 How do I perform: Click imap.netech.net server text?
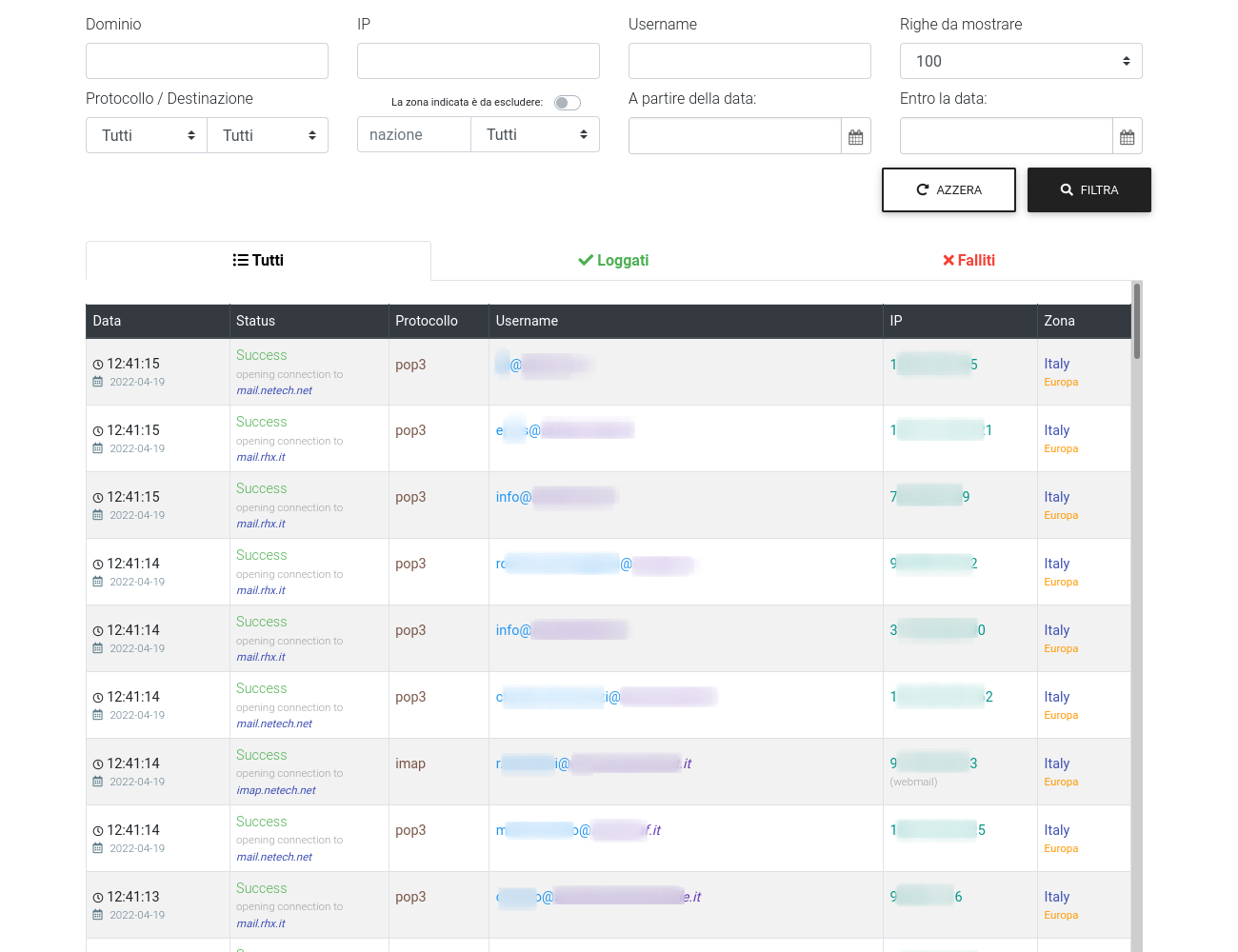(x=276, y=790)
